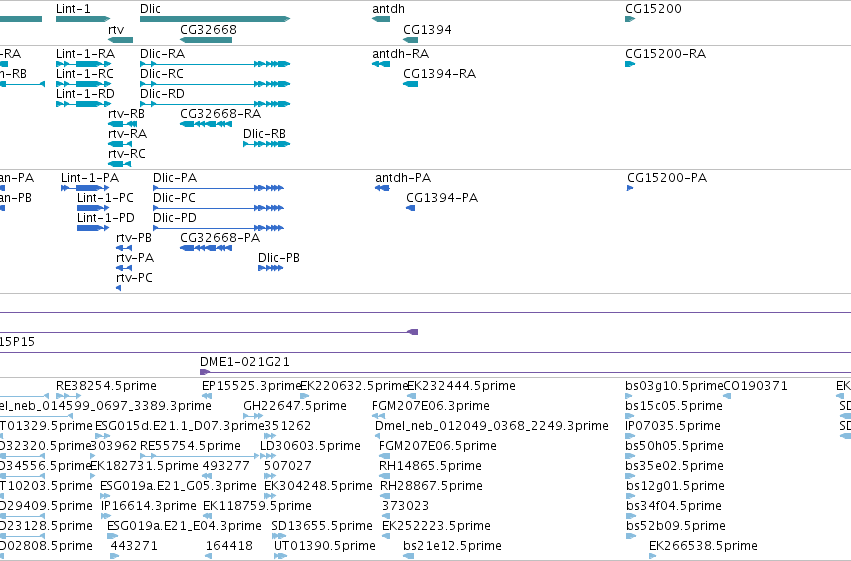Click the Dlic-RA transcript
Viewport: 851px width, 561px height.
215,64
